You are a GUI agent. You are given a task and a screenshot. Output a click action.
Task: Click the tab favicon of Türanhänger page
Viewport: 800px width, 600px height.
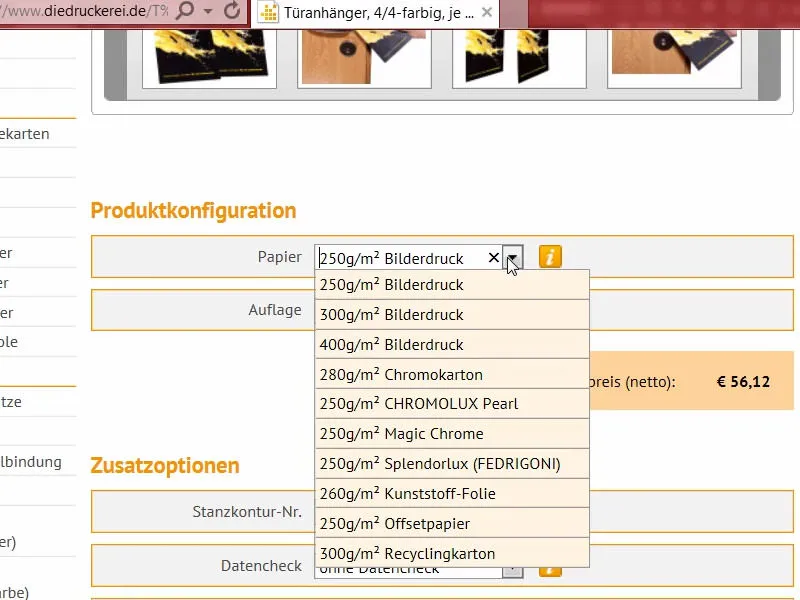coord(269,13)
